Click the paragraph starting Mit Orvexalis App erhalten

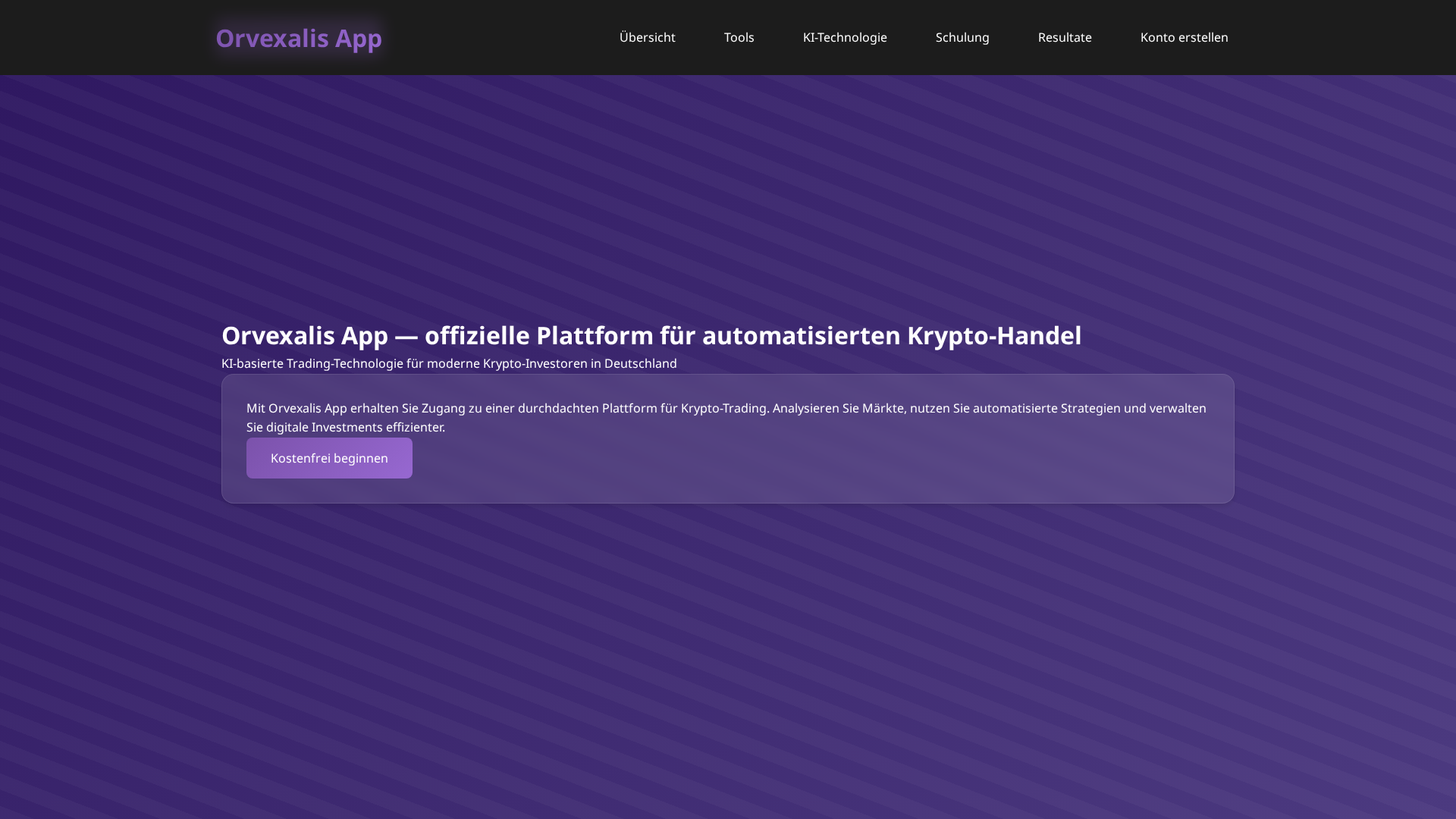pos(726,417)
